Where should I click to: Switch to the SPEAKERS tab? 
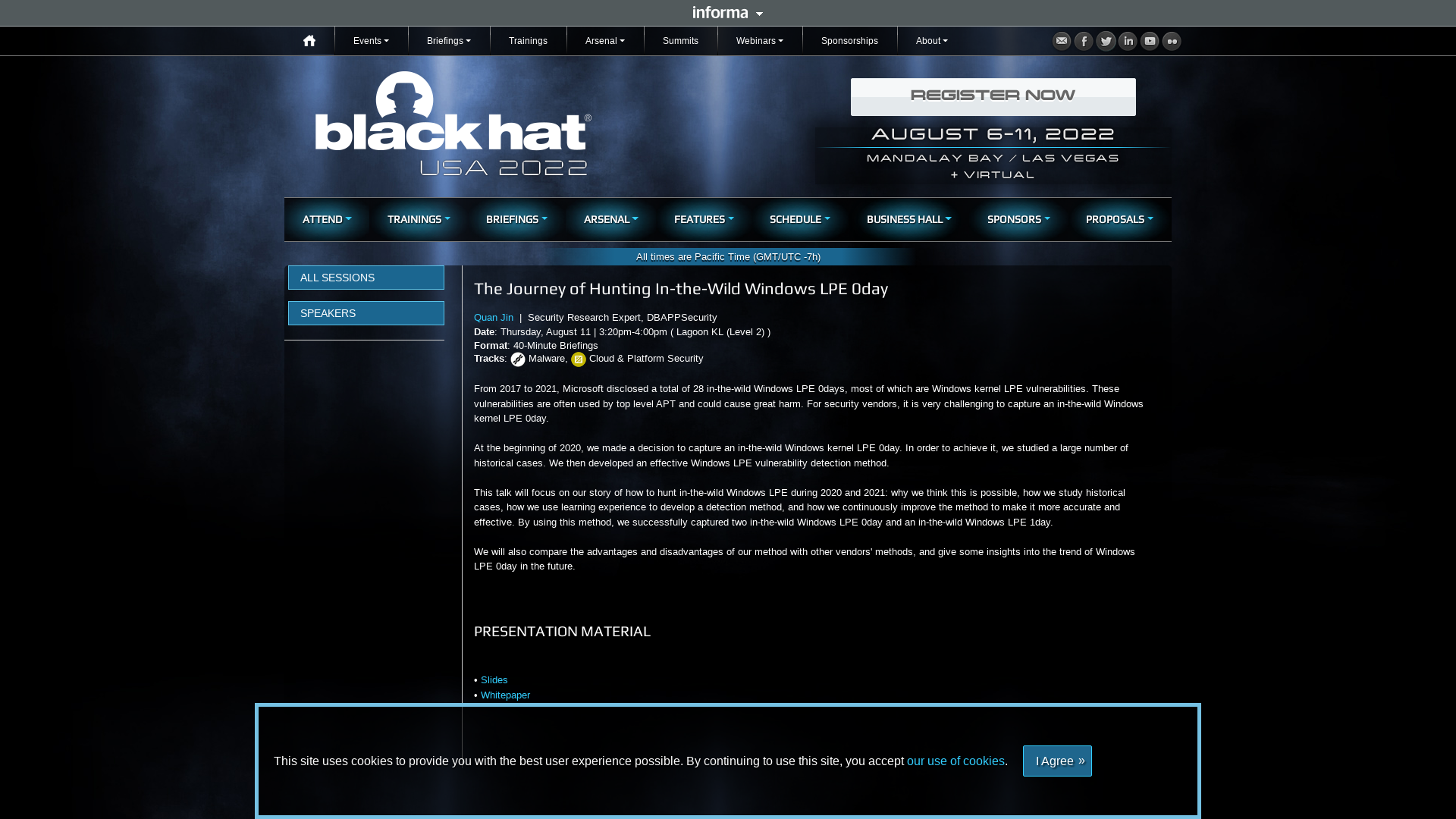pos(366,312)
